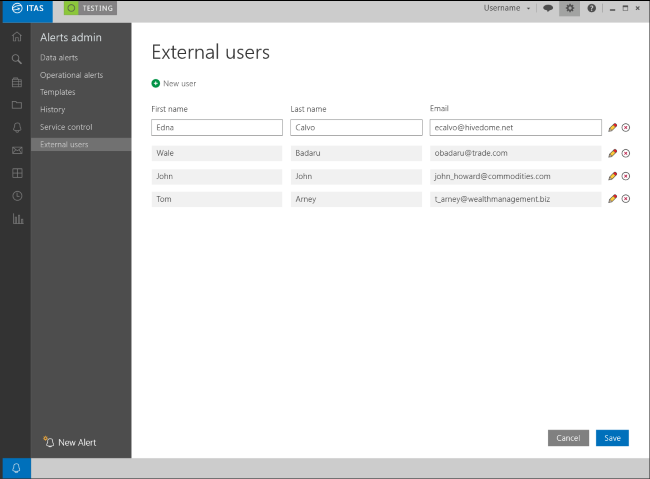The image size is (650, 479).
Task: Open the search magnifier icon in sidebar
Action: (17, 59)
